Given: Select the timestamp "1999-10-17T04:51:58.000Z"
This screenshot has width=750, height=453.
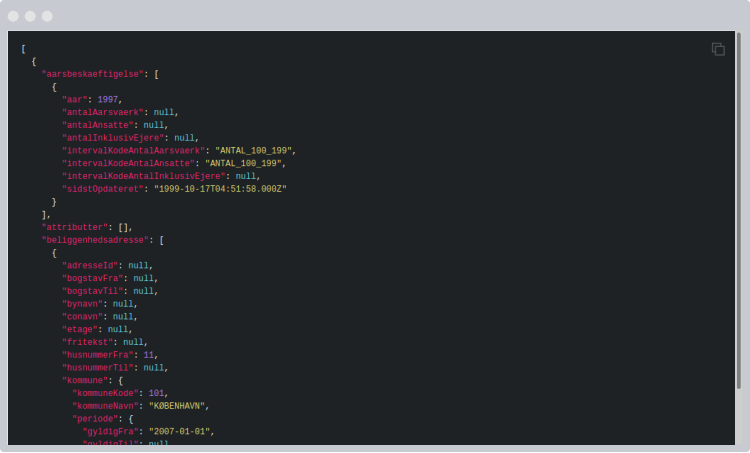Looking at the screenshot, I should click(220, 189).
